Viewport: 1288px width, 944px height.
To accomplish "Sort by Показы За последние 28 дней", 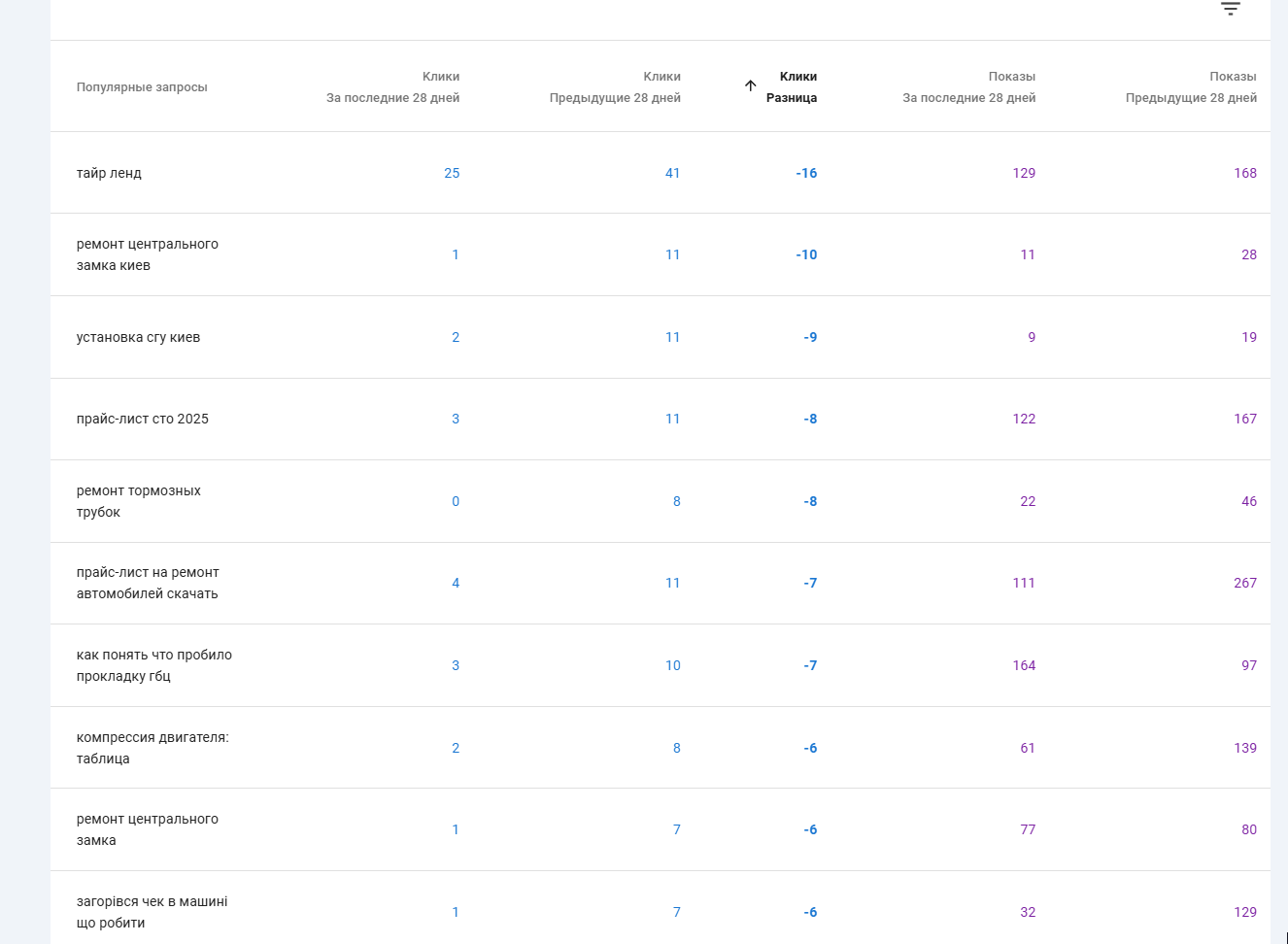I will (x=968, y=86).
